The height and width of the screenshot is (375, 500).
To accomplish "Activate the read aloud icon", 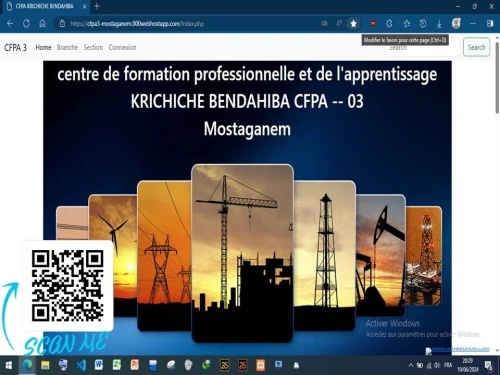I will point(339,24).
